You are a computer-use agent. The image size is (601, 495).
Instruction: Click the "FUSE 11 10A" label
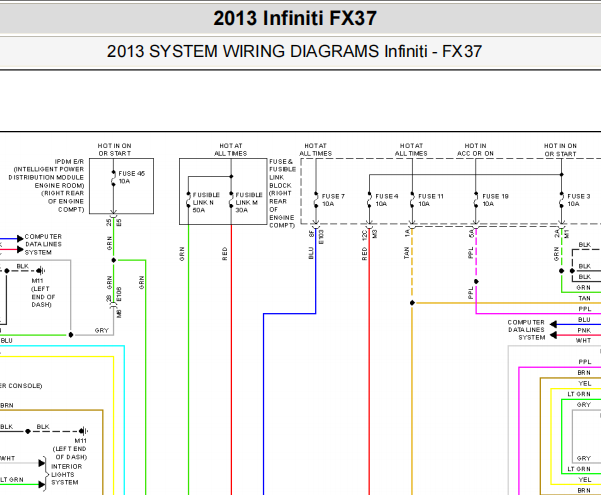click(431, 200)
